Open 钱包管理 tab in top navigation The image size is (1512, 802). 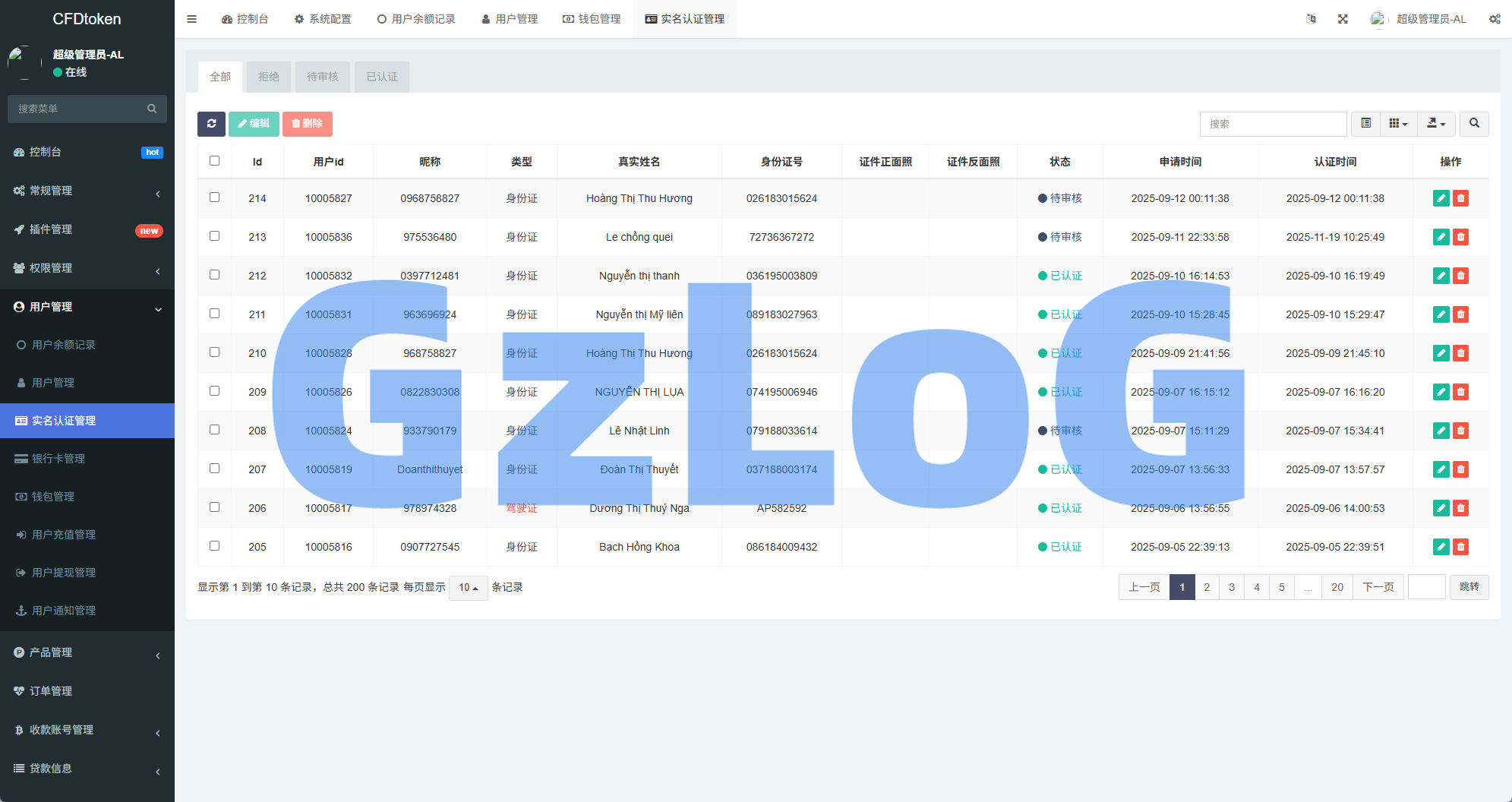point(592,19)
